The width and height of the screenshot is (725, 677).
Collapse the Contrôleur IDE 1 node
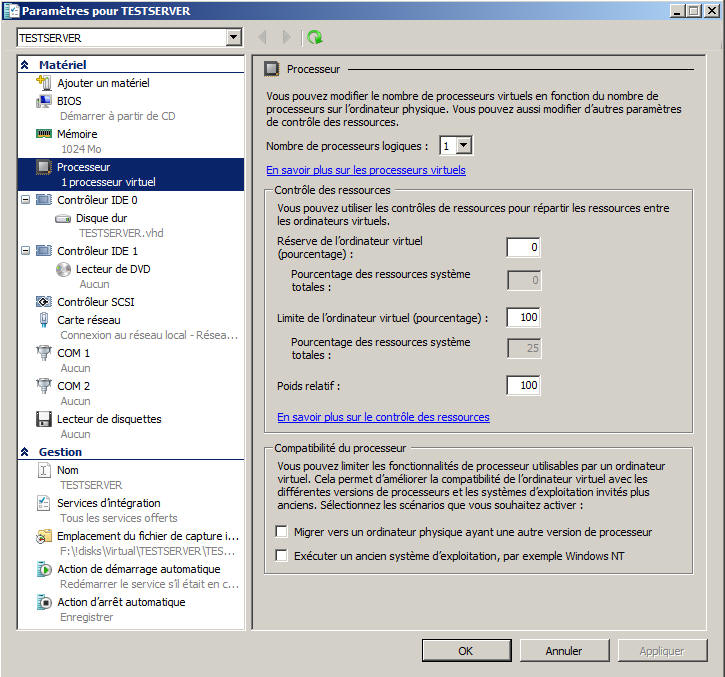(24, 251)
